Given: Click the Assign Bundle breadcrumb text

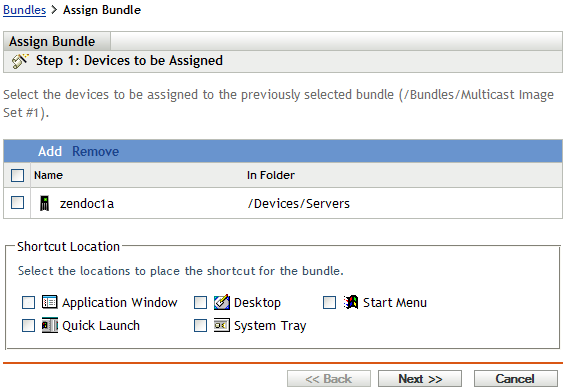Looking at the screenshot, I should pos(102,10).
